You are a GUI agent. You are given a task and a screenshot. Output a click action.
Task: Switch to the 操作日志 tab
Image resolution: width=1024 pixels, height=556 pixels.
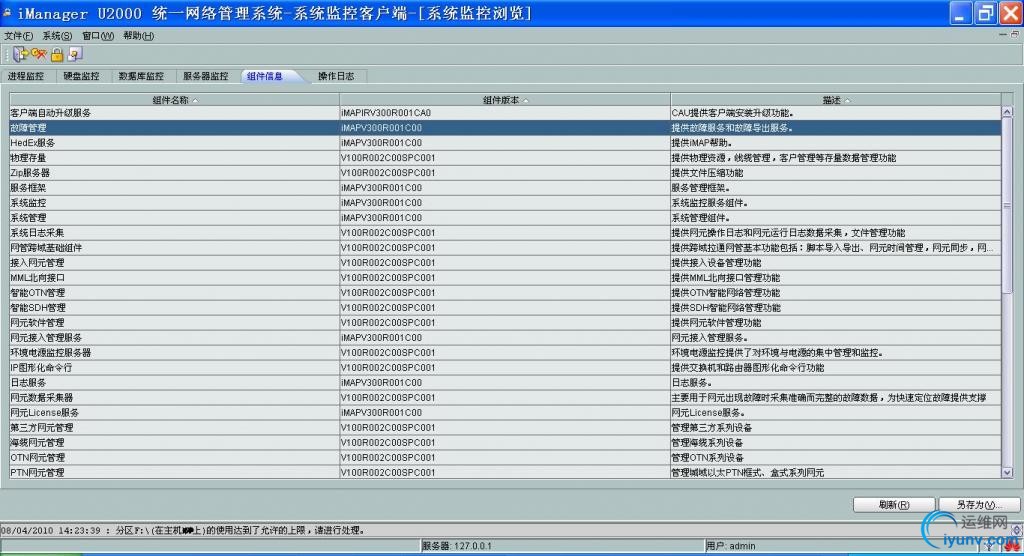(x=336, y=76)
